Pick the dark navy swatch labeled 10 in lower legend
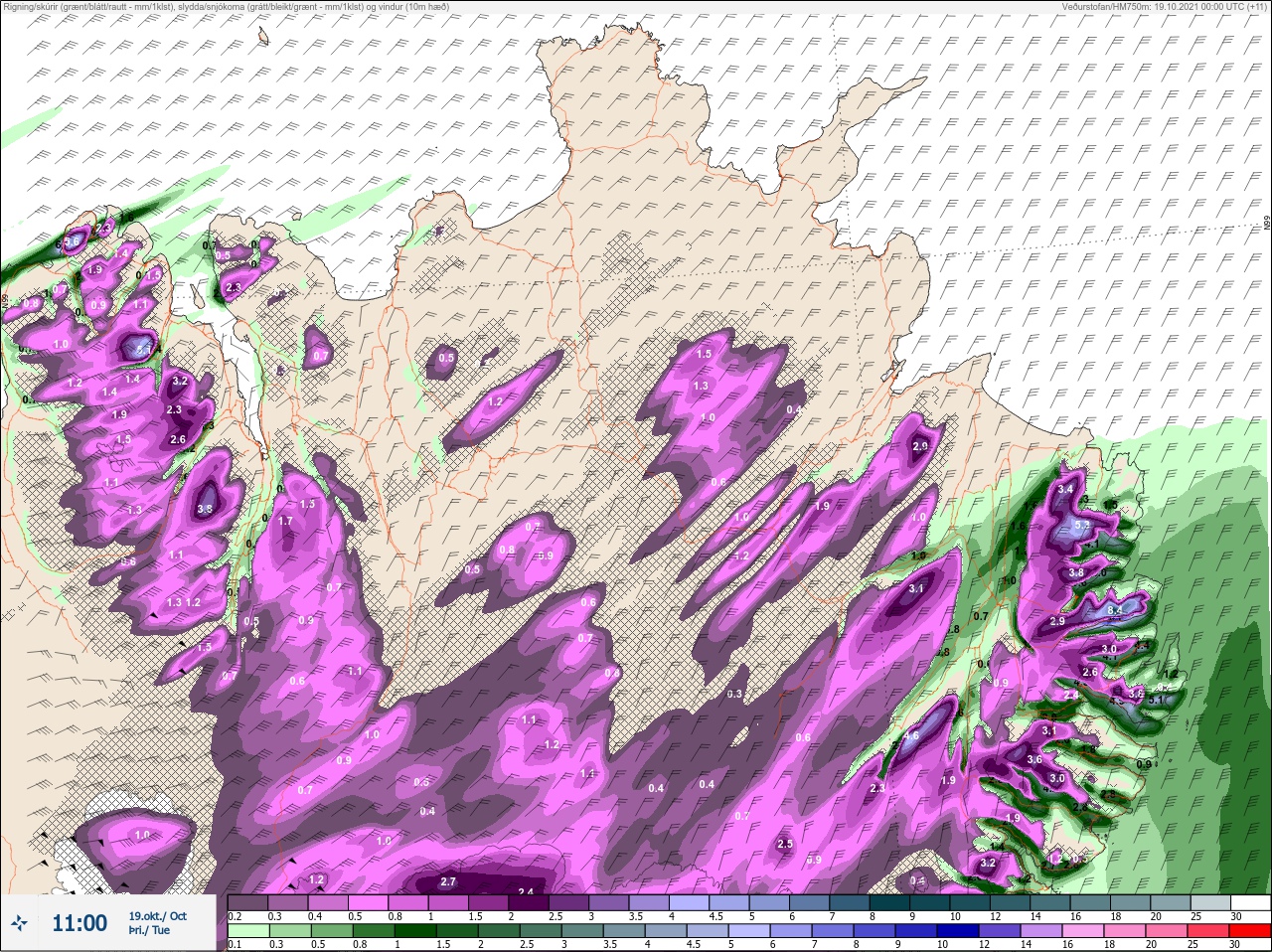 pyautogui.click(x=960, y=932)
